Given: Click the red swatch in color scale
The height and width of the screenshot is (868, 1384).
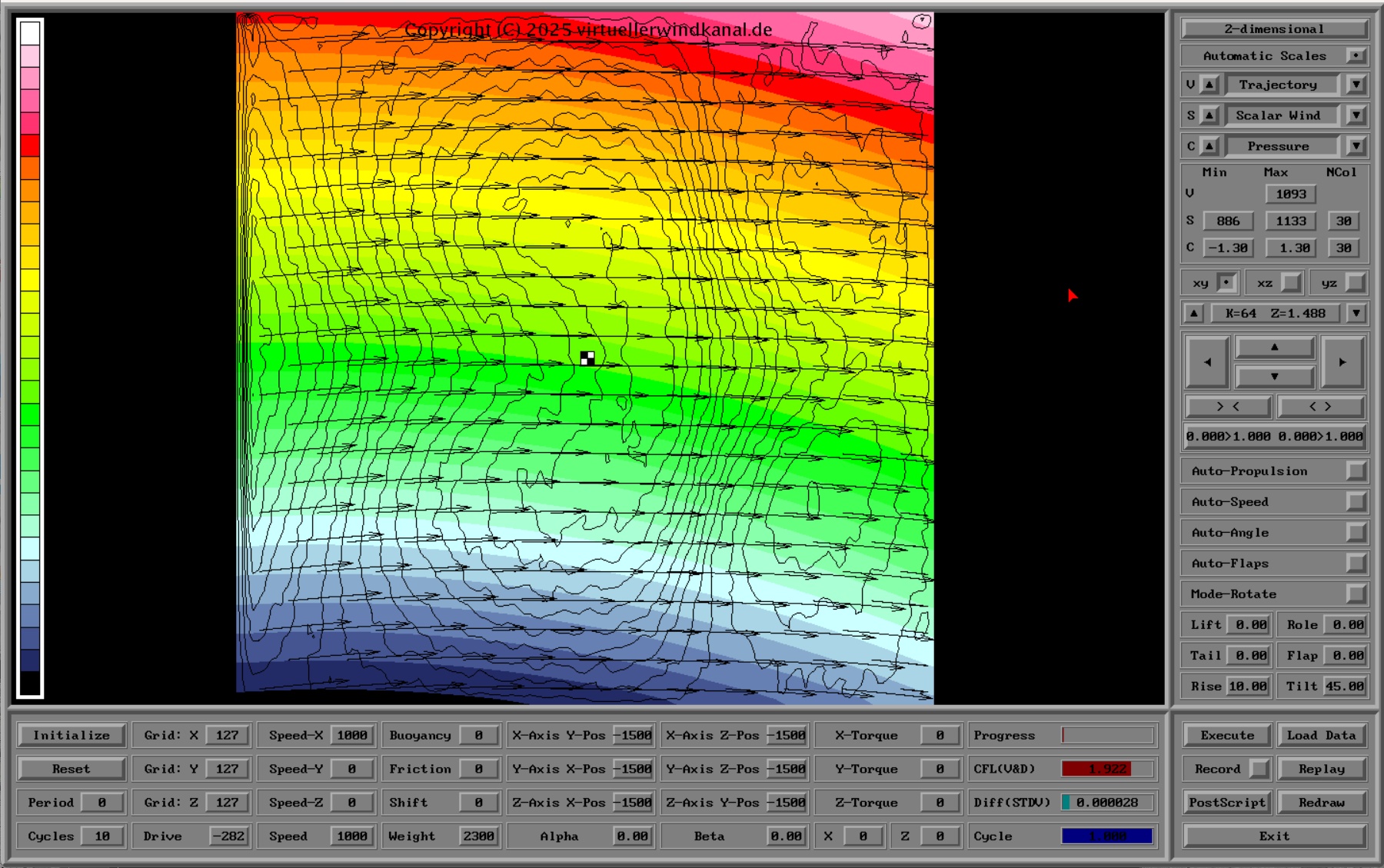Looking at the screenshot, I should tap(30, 145).
